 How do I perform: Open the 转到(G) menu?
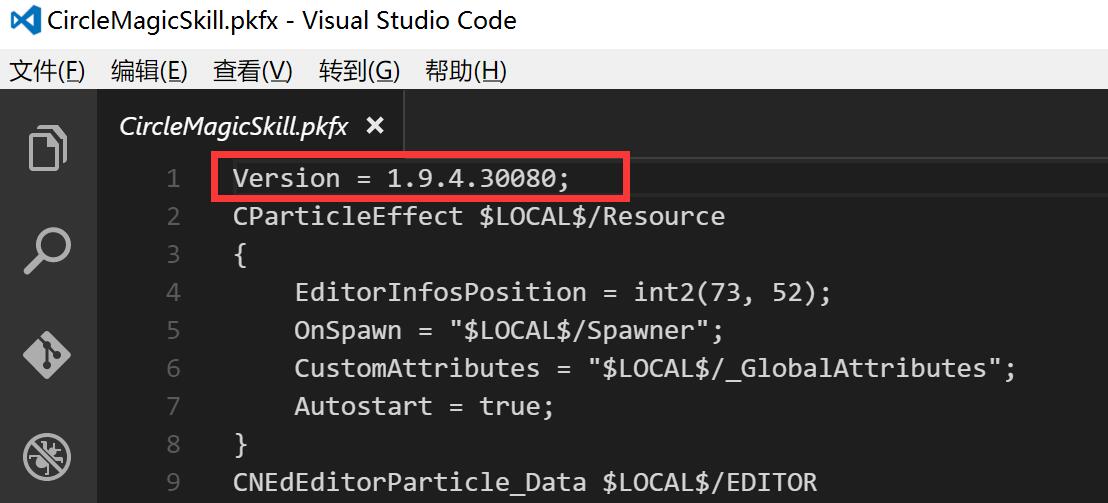(359, 71)
